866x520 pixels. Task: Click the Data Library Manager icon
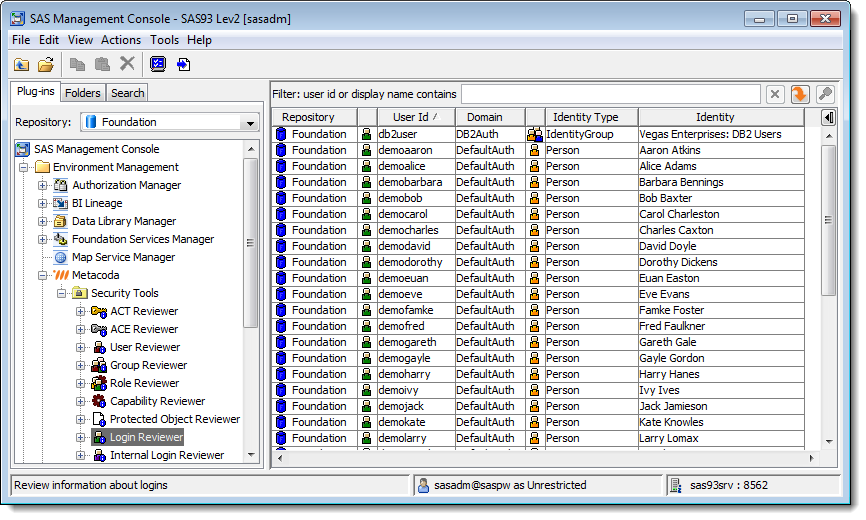point(61,221)
